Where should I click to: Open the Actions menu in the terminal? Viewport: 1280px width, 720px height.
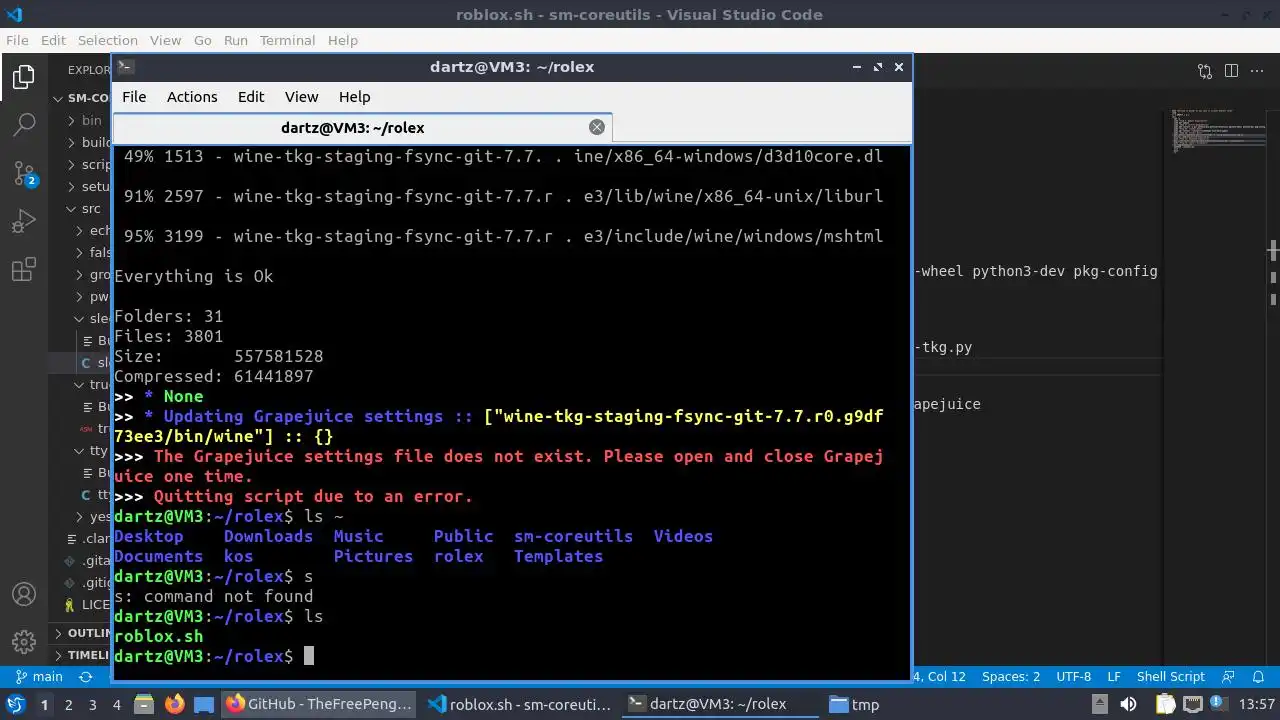point(192,97)
